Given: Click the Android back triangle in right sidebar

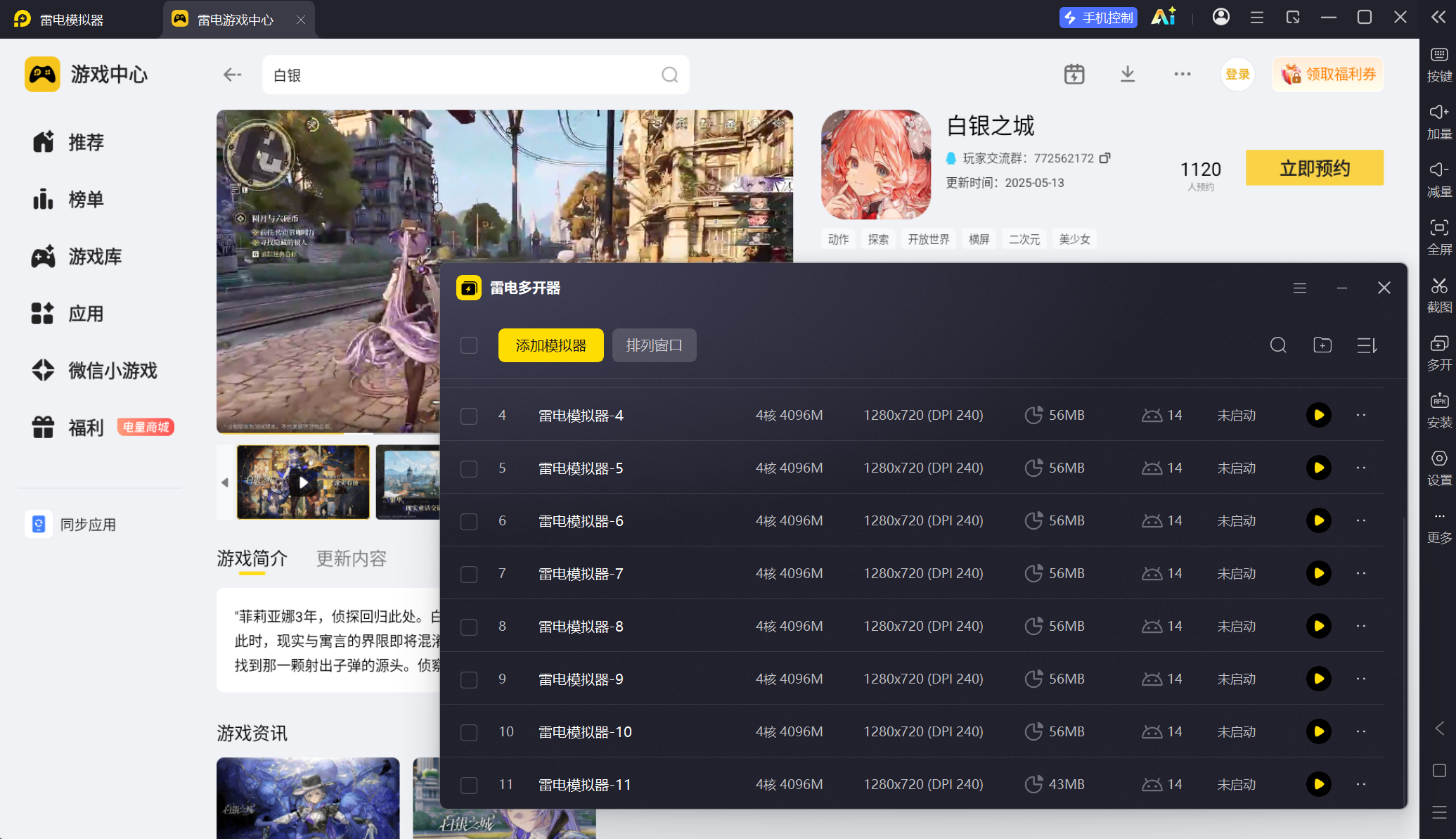Looking at the screenshot, I should tap(1439, 729).
